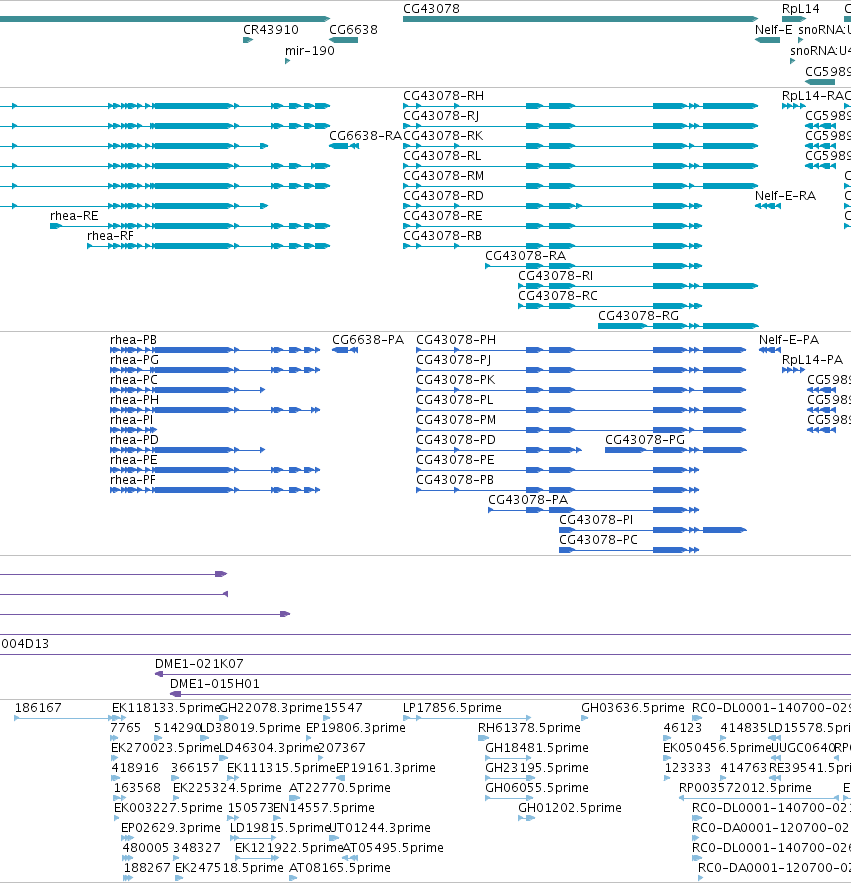The width and height of the screenshot is (851, 883).
Task: Open transcript CG43078-RG
Action: [x=678, y=326]
